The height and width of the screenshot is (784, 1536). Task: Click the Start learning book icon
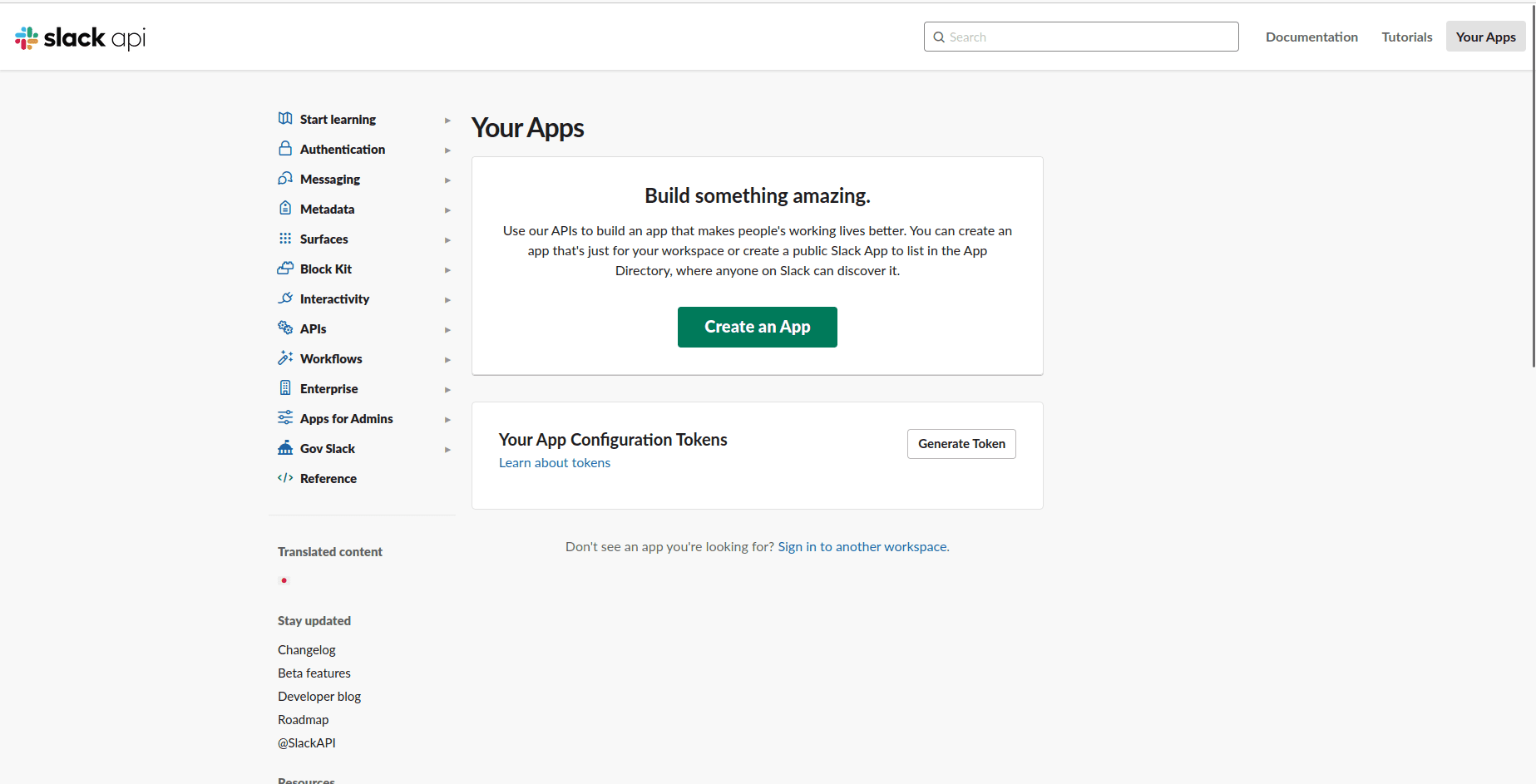pos(285,119)
